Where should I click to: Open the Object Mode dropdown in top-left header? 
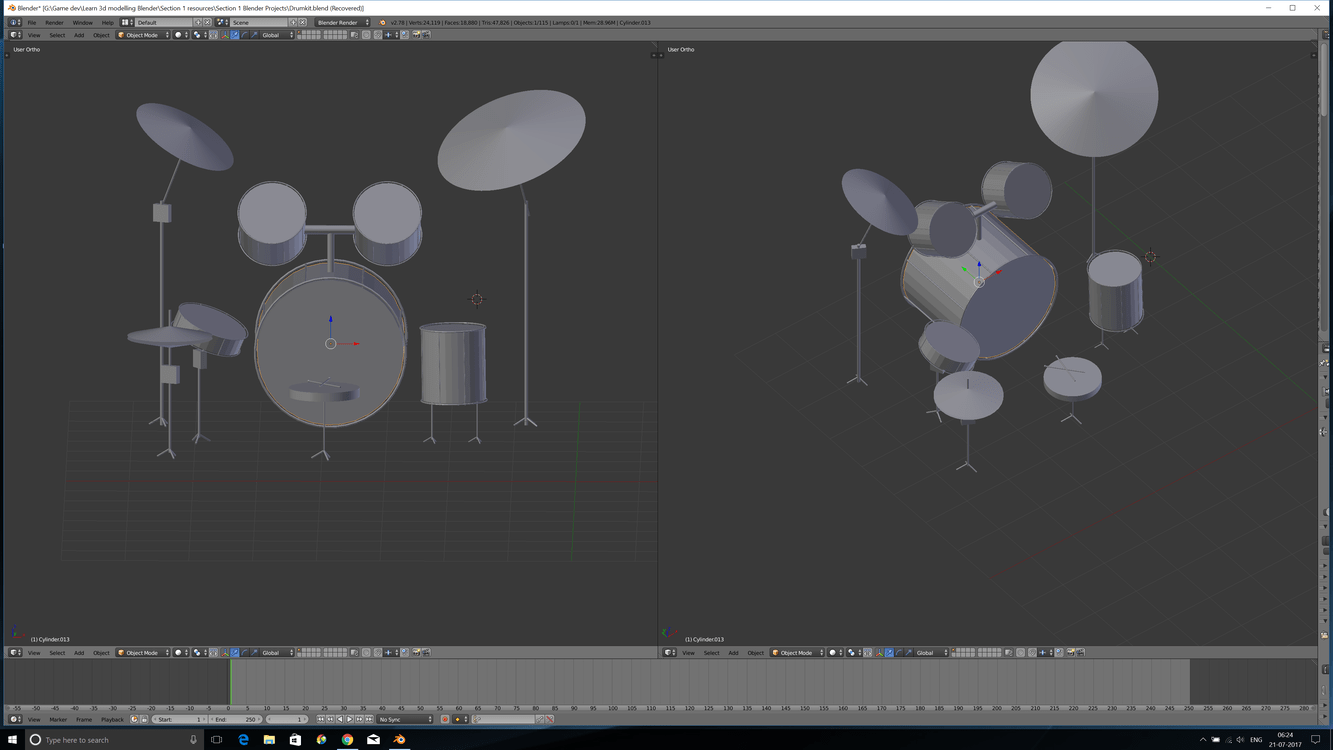click(143, 35)
